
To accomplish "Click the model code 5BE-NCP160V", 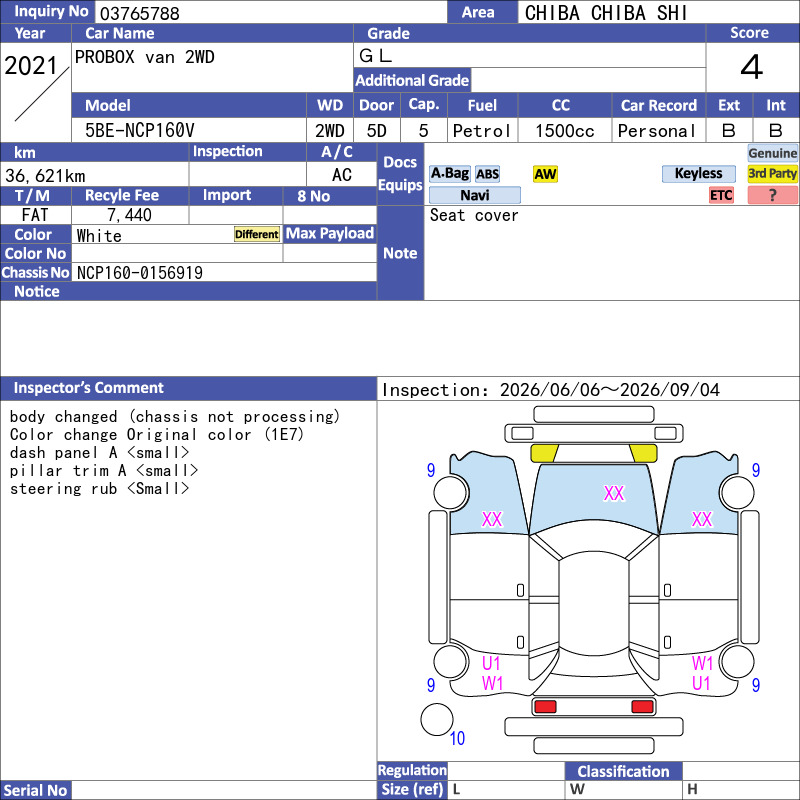I will tap(139, 131).
